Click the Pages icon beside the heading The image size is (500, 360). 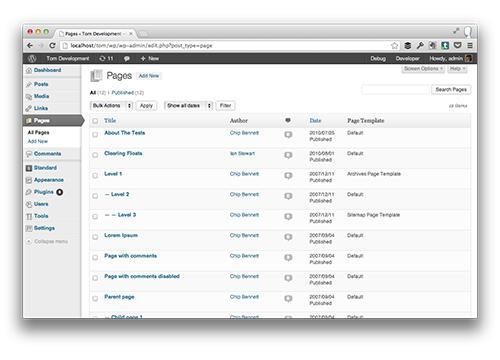(96, 76)
